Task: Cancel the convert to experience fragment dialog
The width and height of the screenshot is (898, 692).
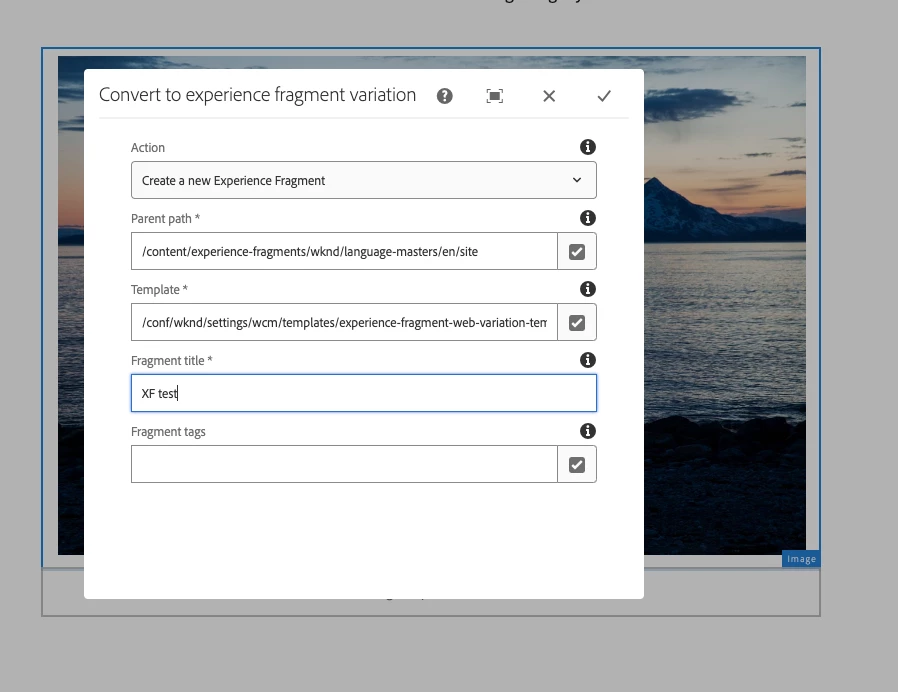Action: [549, 96]
